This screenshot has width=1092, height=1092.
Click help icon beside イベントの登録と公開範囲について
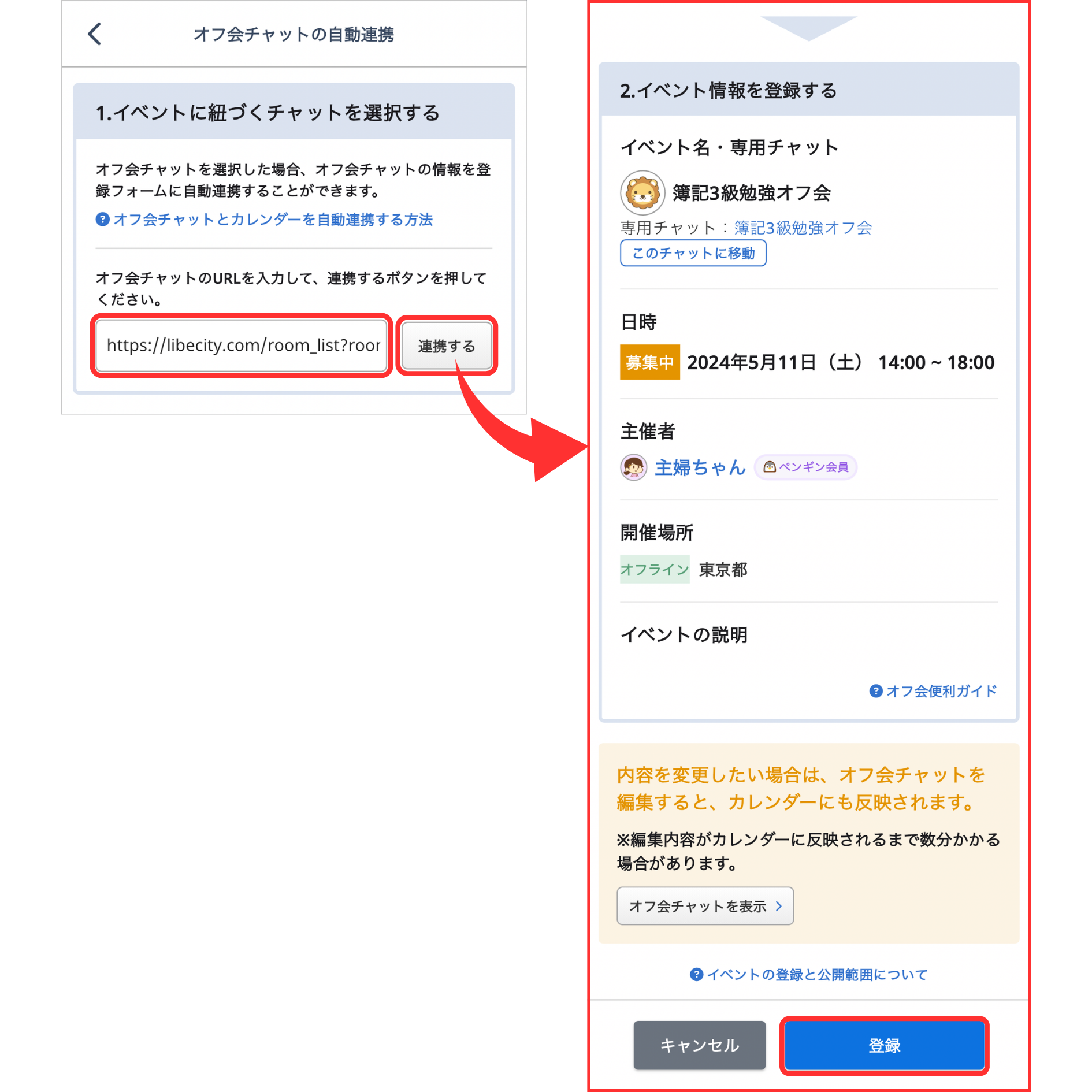pos(696,975)
